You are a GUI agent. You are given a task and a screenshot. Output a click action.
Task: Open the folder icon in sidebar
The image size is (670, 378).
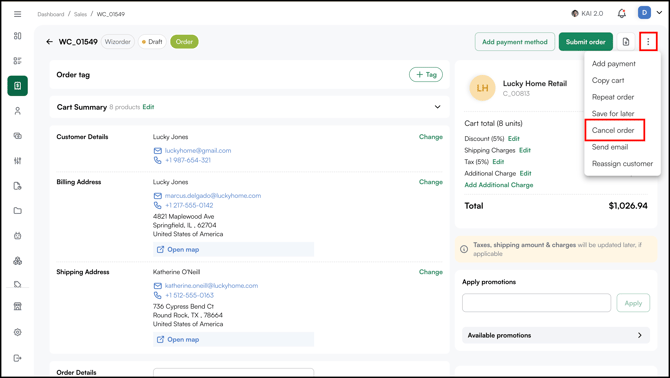[18, 211]
